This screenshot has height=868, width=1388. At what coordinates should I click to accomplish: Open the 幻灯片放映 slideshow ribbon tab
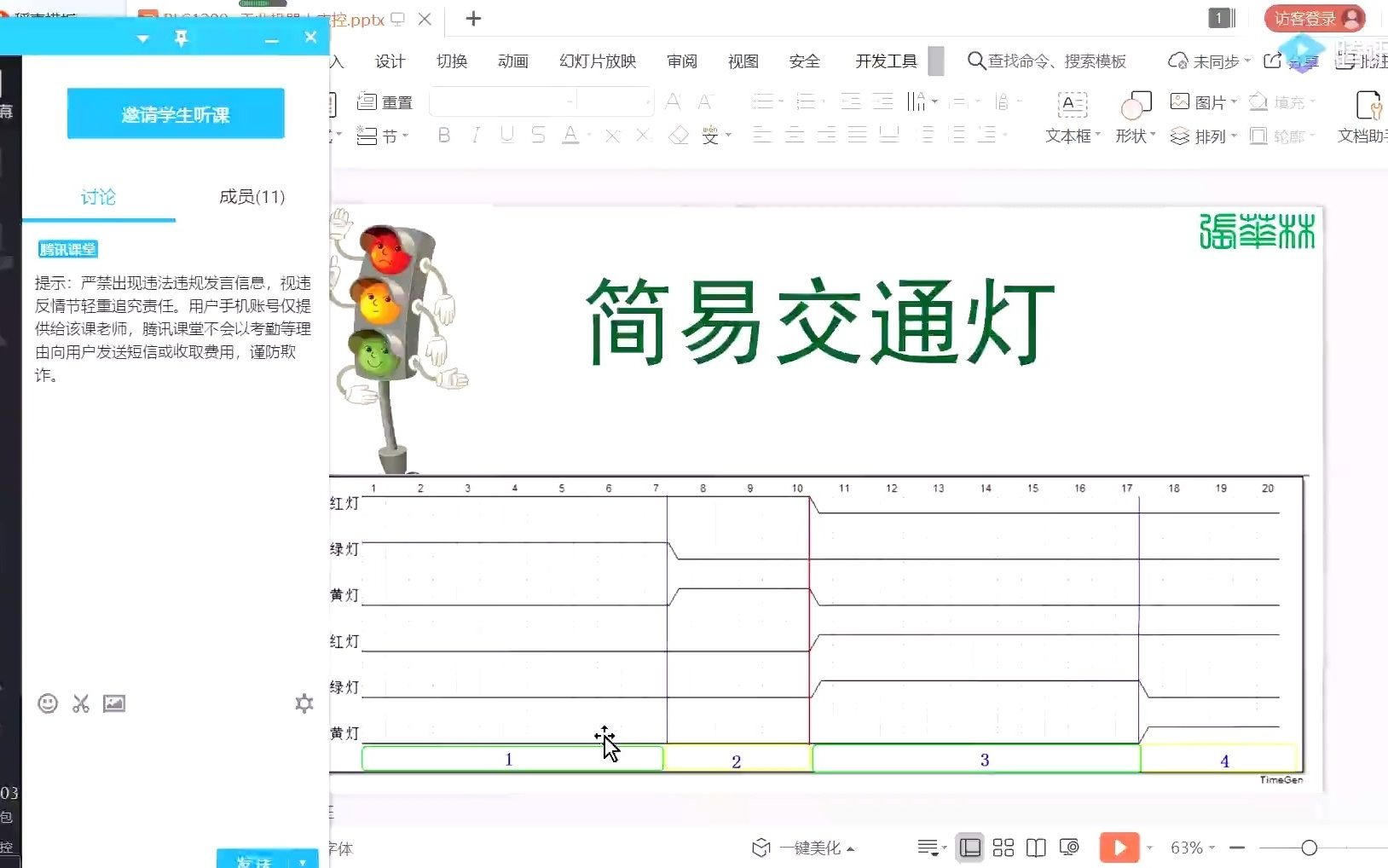pyautogui.click(x=598, y=61)
